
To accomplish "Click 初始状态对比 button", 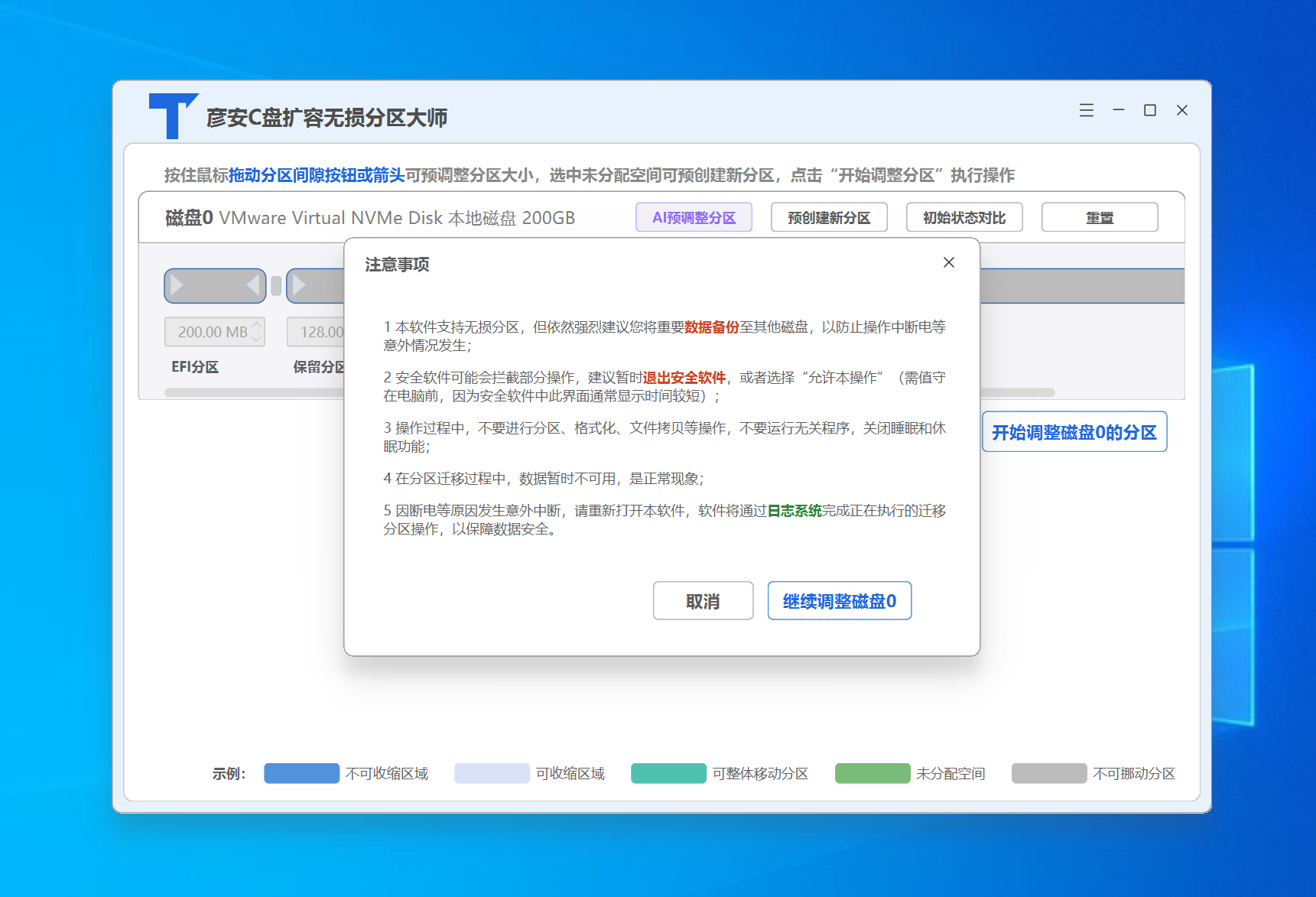I will coord(964,217).
